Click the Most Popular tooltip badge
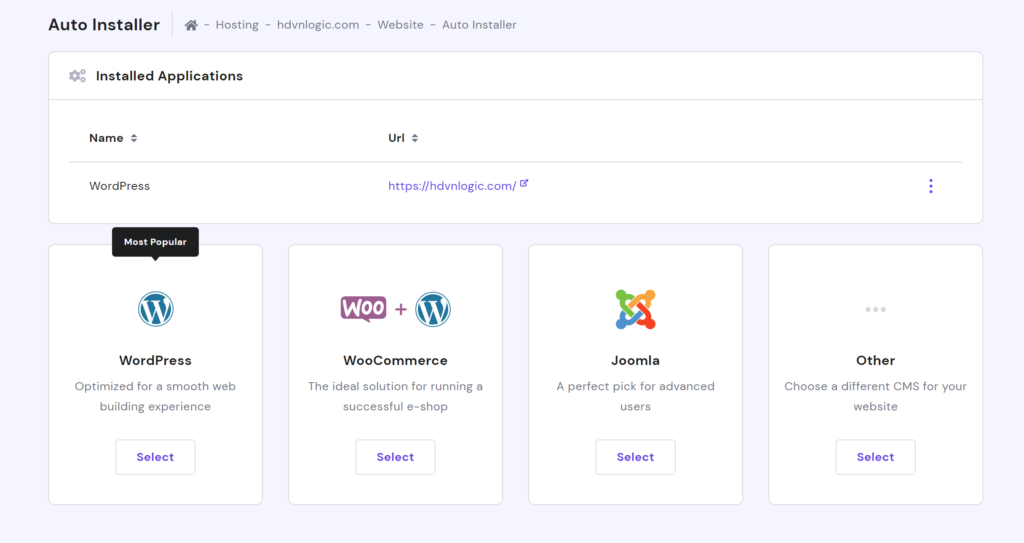This screenshot has height=543, width=1024. coord(155,242)
